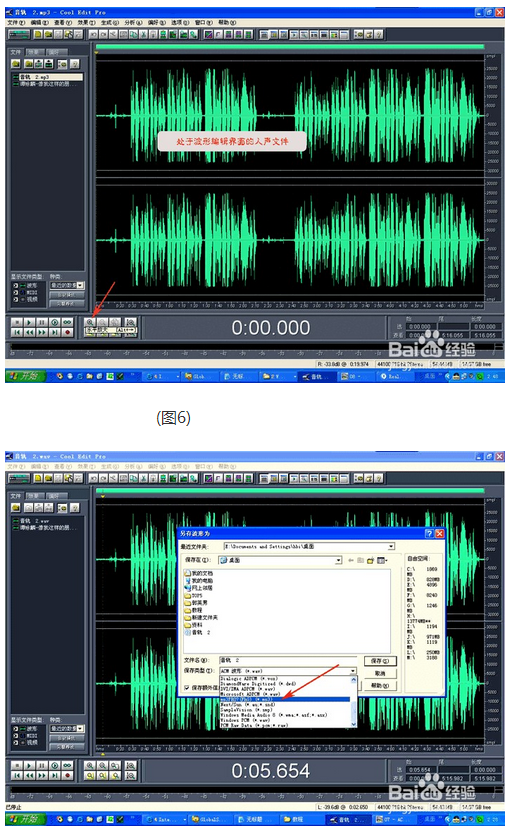Select 新建文件夹 folder in save dialog
Image resolution: width=506 pixels, height=827 pixels.
pos(201,617)
